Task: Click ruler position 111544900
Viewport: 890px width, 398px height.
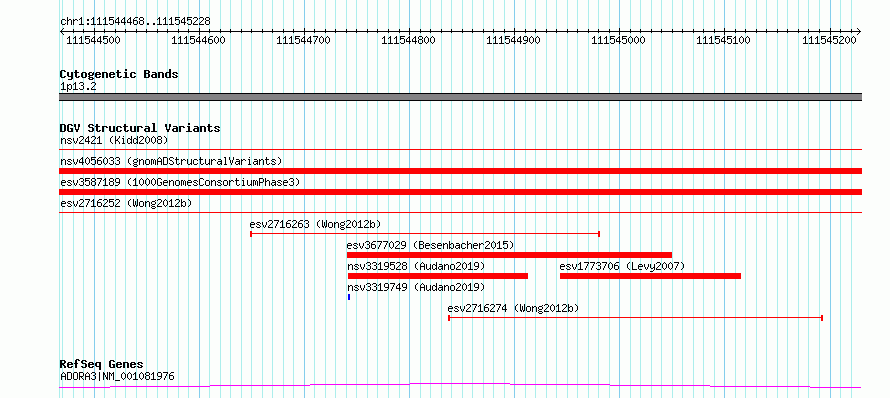Action: point(514,40)
